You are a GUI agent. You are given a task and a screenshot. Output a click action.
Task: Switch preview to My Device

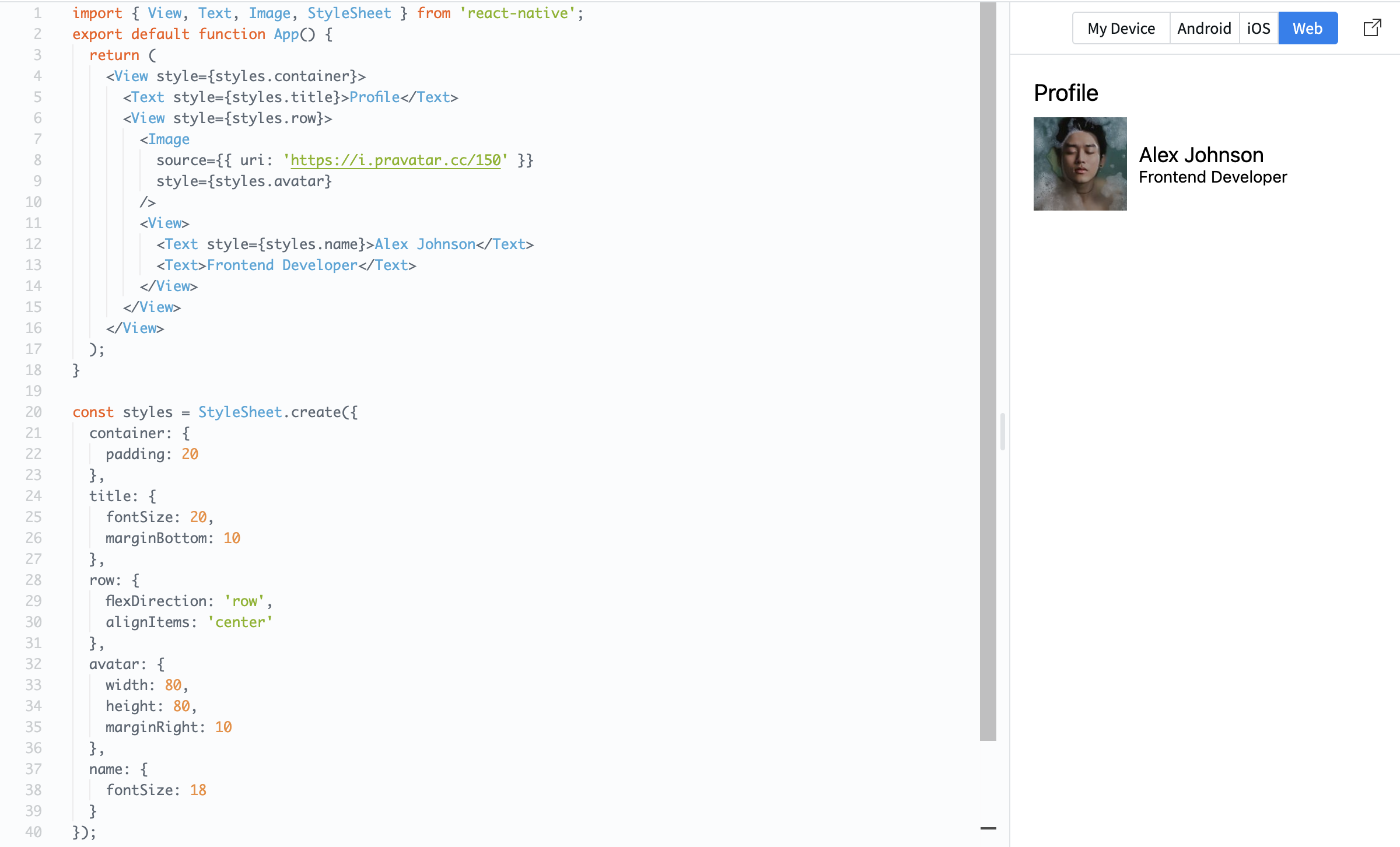click(x=1121, y=28)
